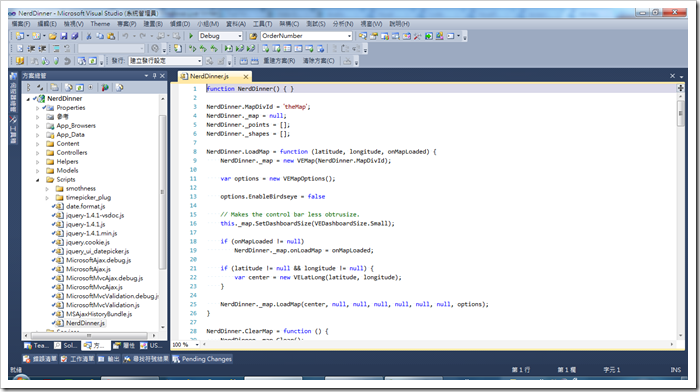
Task: Click the New Project toolbar icon
Action: [x=20, y=36]
